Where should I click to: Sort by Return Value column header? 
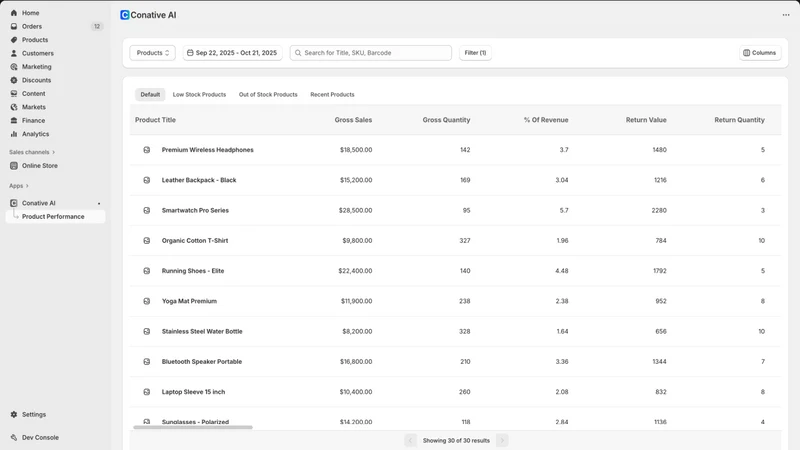click(x=646, y=120)
